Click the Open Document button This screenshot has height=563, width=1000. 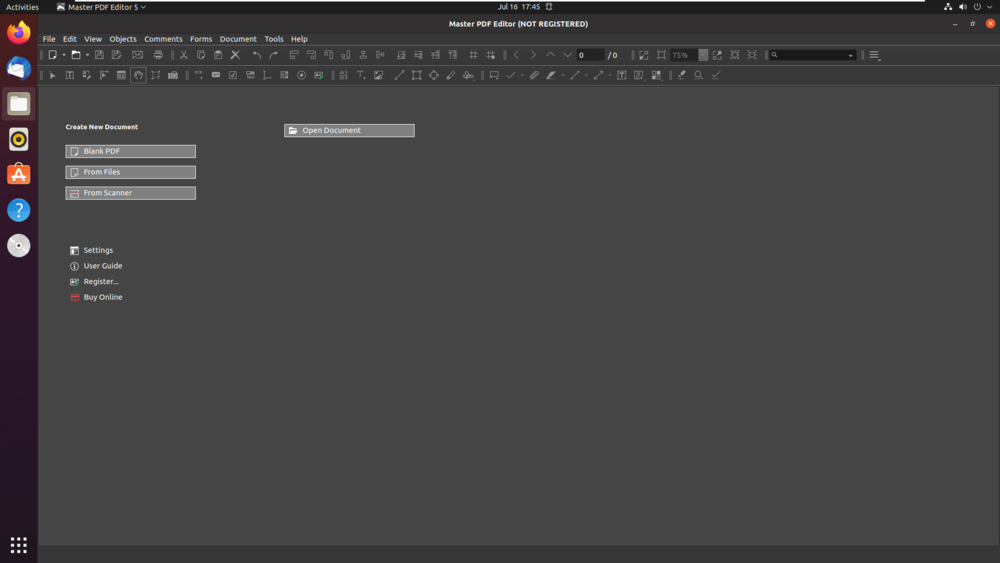tap(349, 130)
